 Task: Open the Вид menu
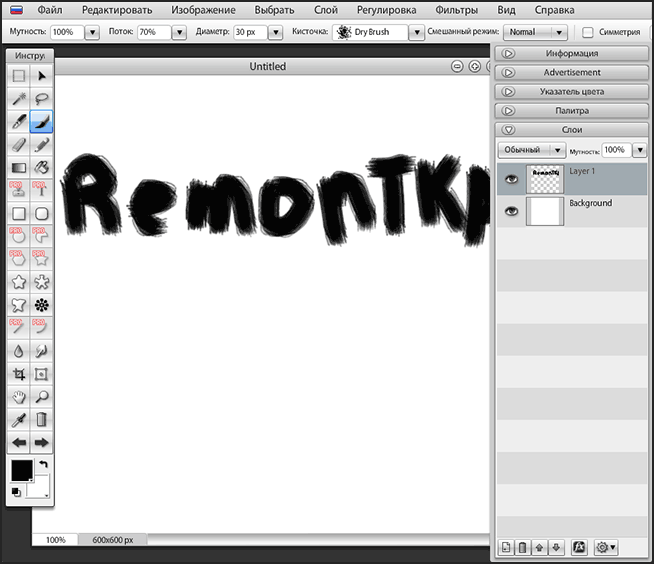[506, 10]
